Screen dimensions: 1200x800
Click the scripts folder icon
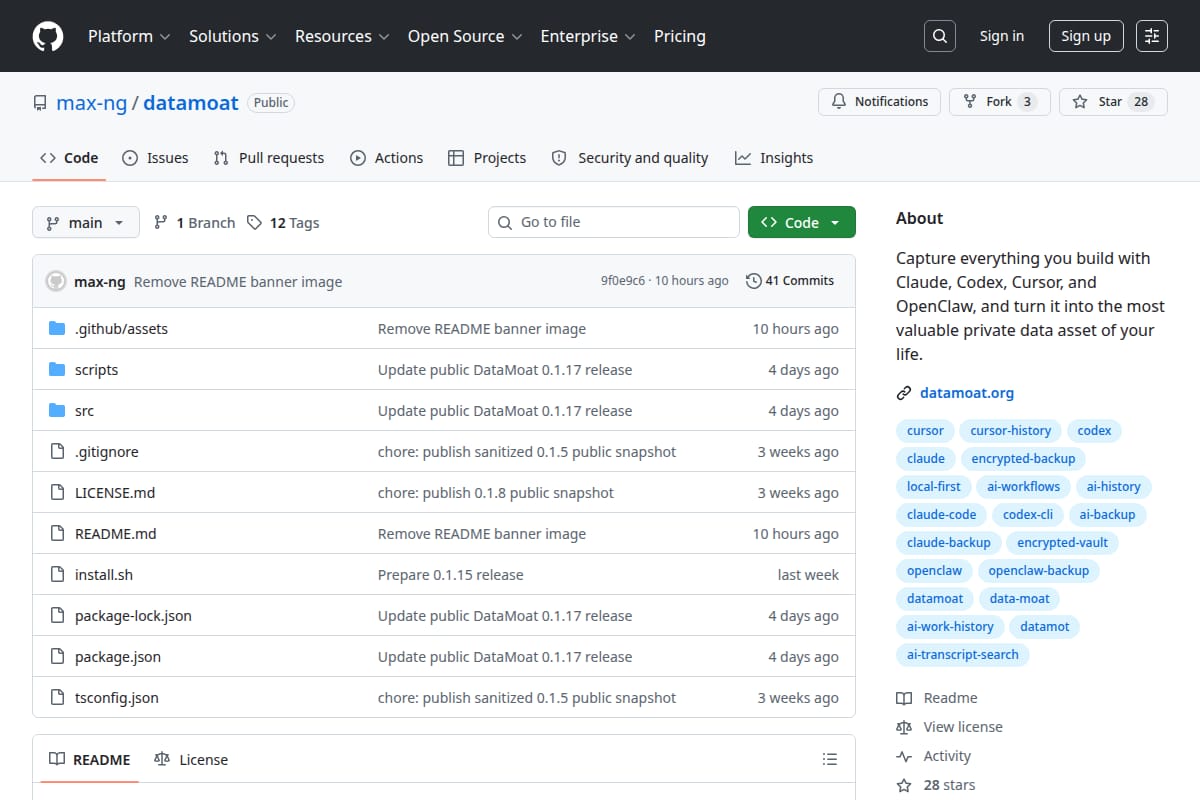pos(57,369)
